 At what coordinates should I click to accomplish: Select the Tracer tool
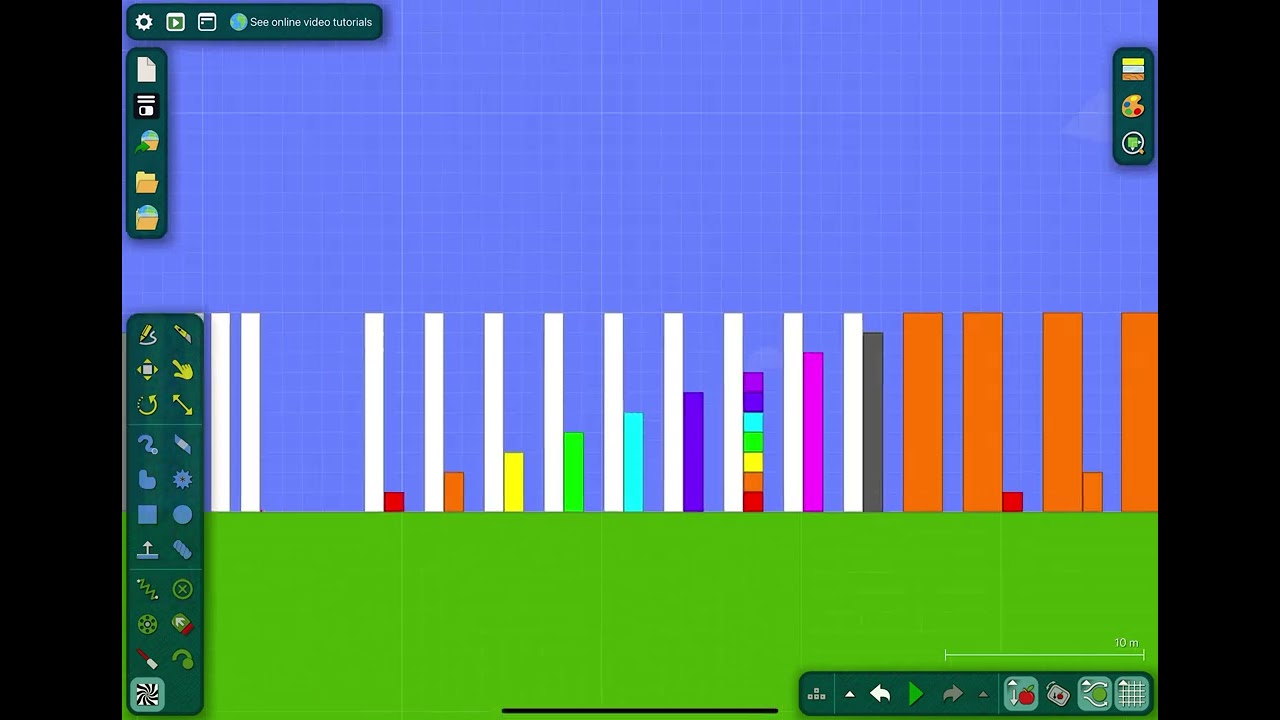[182, 659]
